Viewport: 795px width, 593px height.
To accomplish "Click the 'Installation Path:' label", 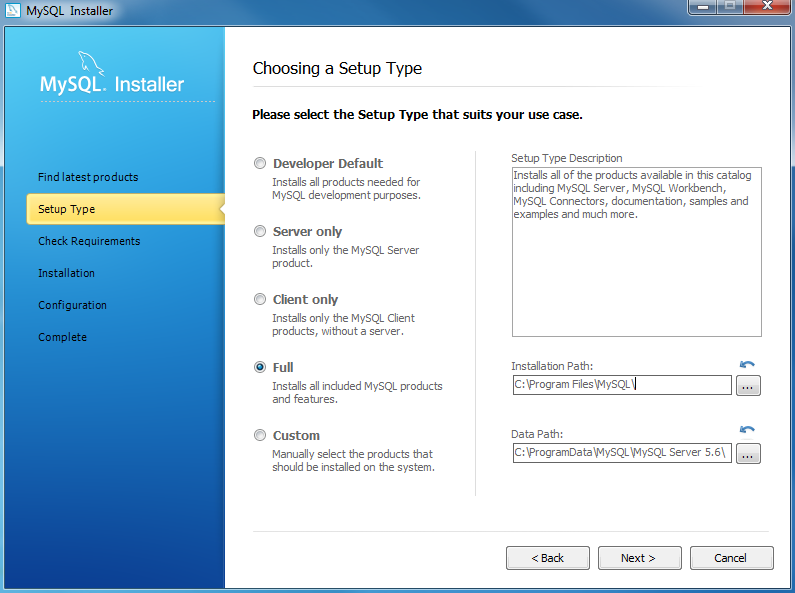I will point(552,366).
